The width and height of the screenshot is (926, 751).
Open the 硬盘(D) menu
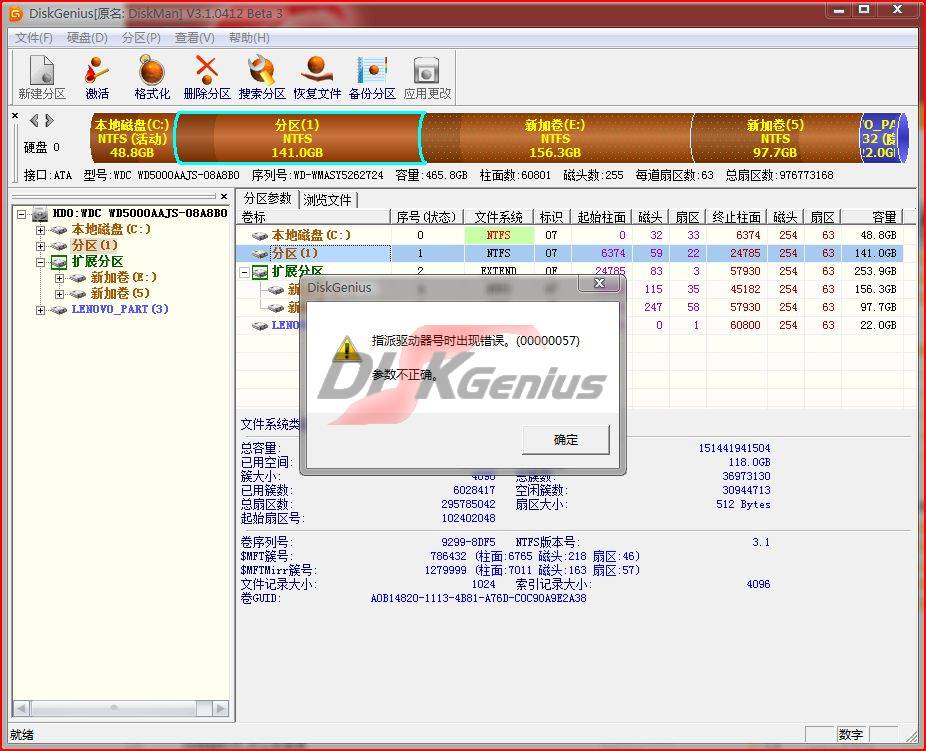point(87,38)
